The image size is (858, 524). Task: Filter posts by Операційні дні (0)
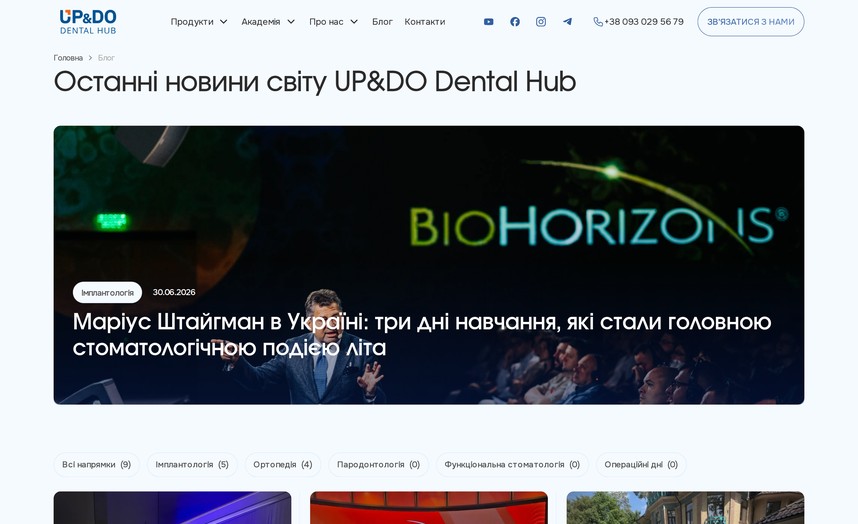641,464
